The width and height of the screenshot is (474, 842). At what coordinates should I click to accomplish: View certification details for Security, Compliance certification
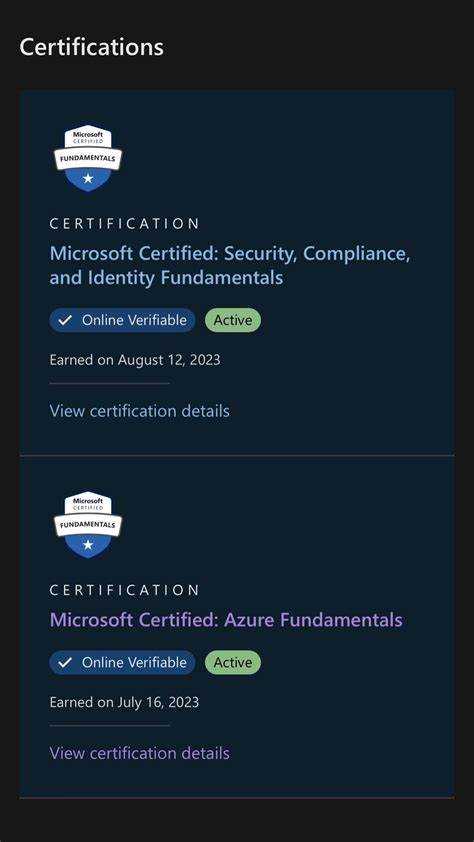140,411
